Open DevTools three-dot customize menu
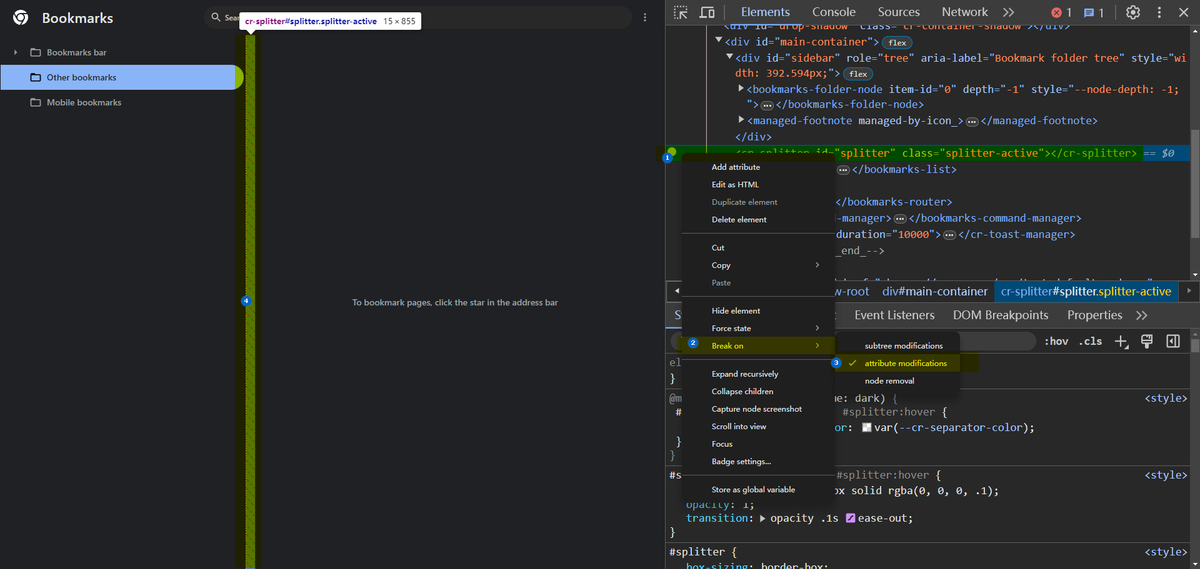 1159,12
